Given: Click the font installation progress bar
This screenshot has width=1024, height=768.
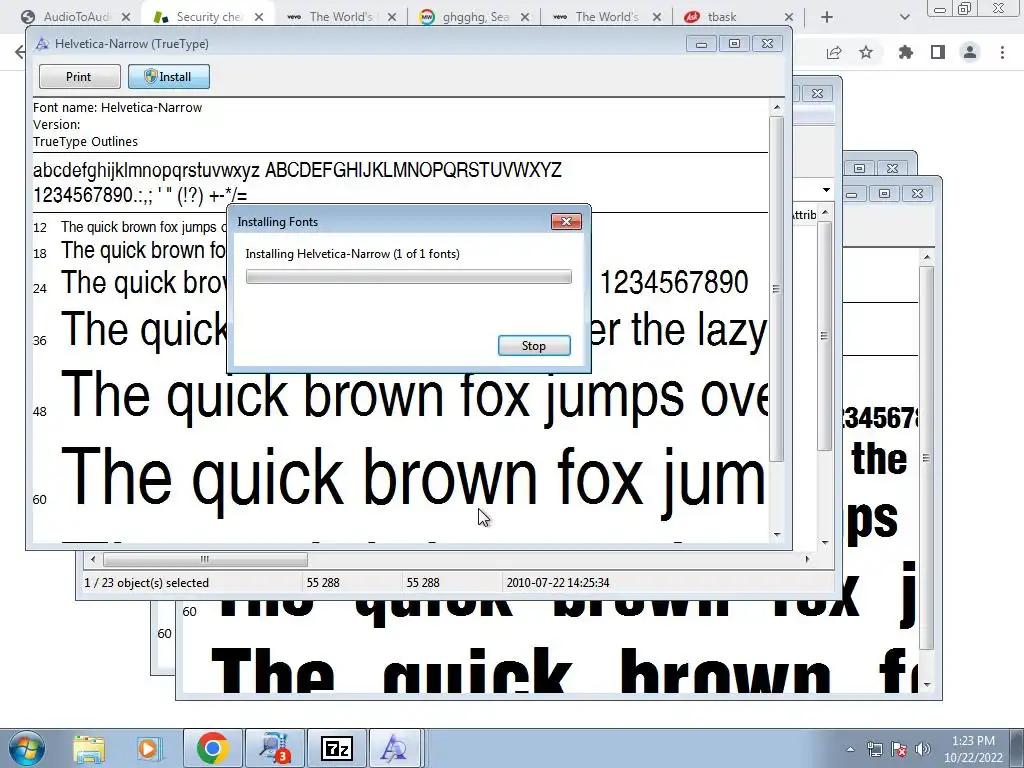Looking at the screenshot, I should click(x=409, y=276).
